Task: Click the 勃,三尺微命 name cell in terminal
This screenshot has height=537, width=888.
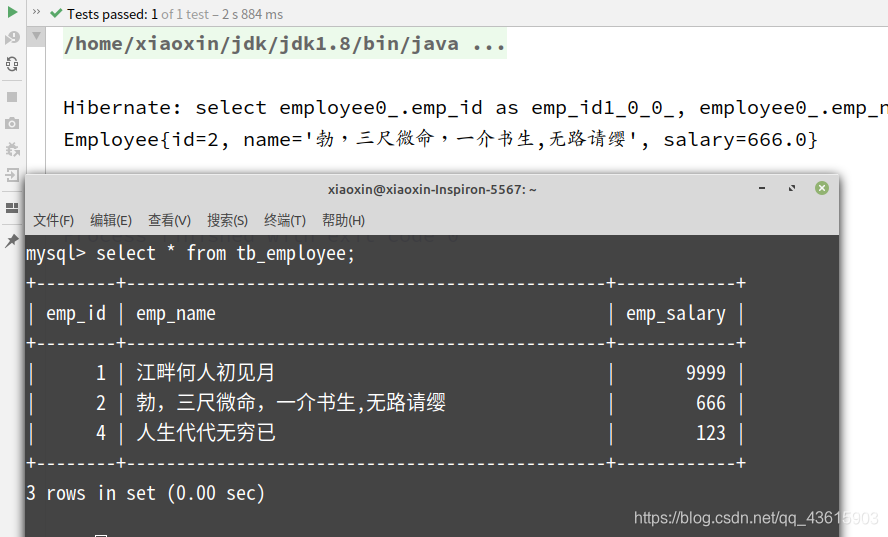Action: [x=291, y=403]
